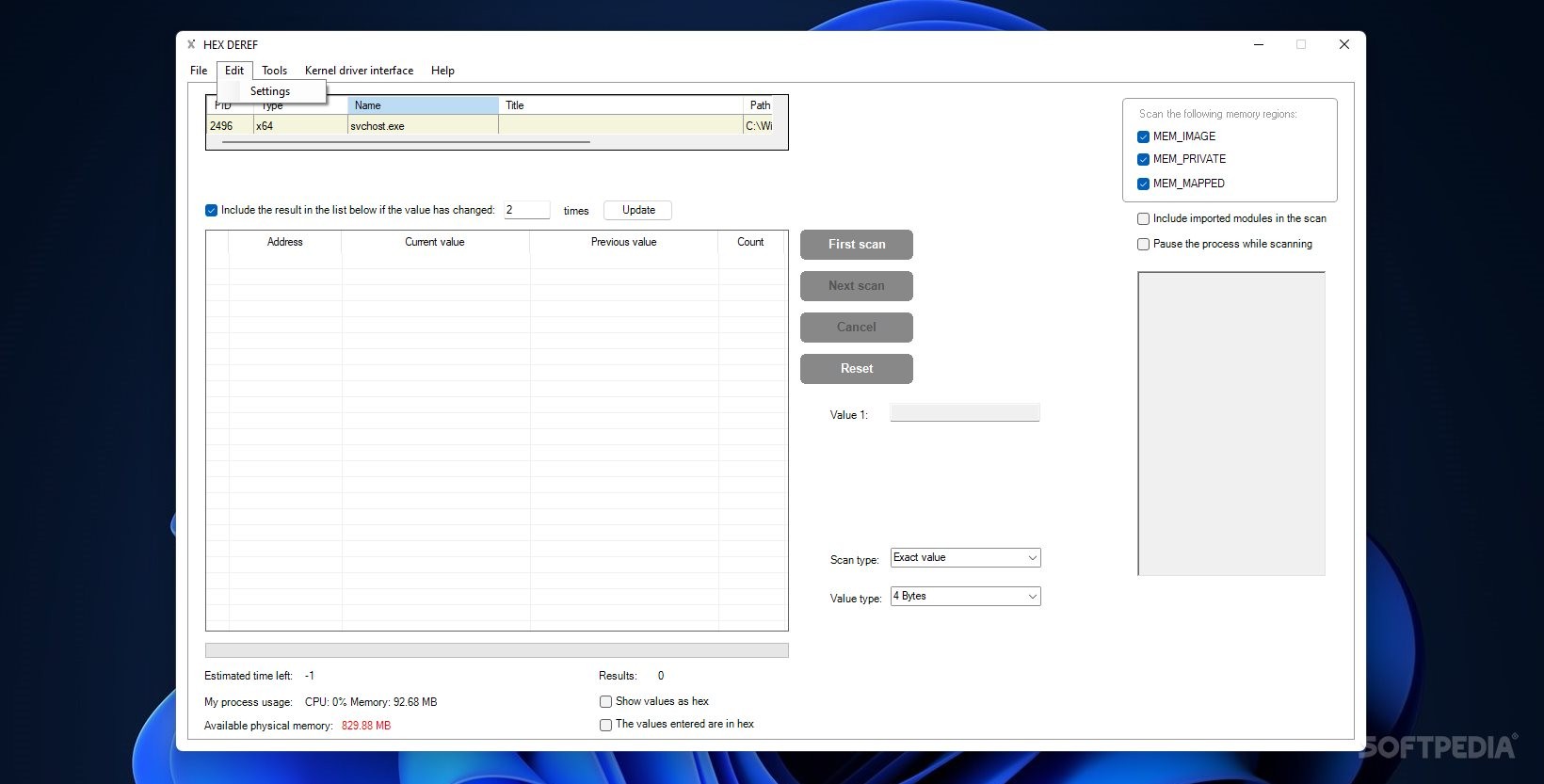Screen dimensions: 1544x784
Task: Click the Cancel scan button
Action: coord(857,327)
